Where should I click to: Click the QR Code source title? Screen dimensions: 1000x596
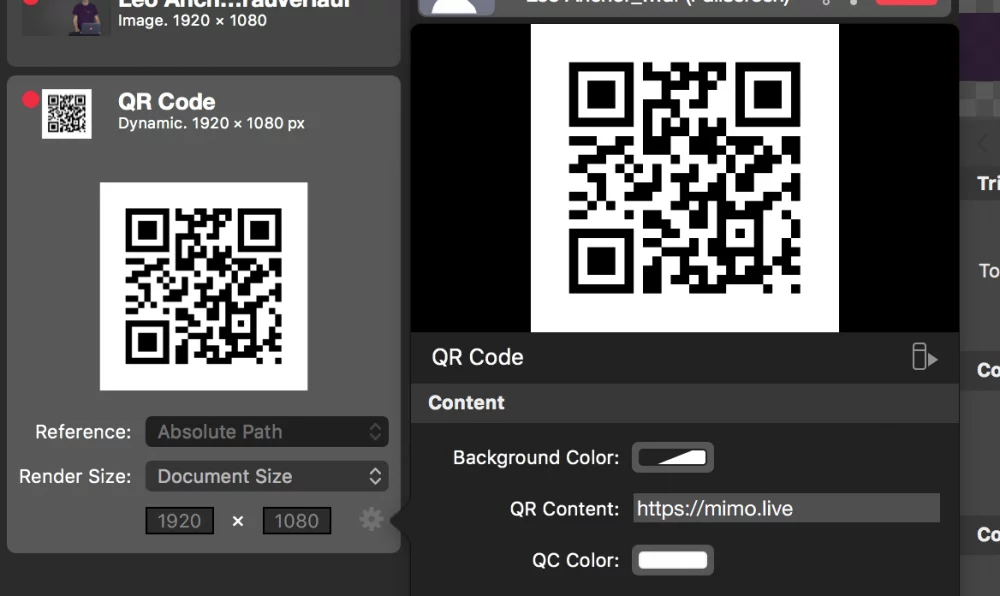coord(166,101)
